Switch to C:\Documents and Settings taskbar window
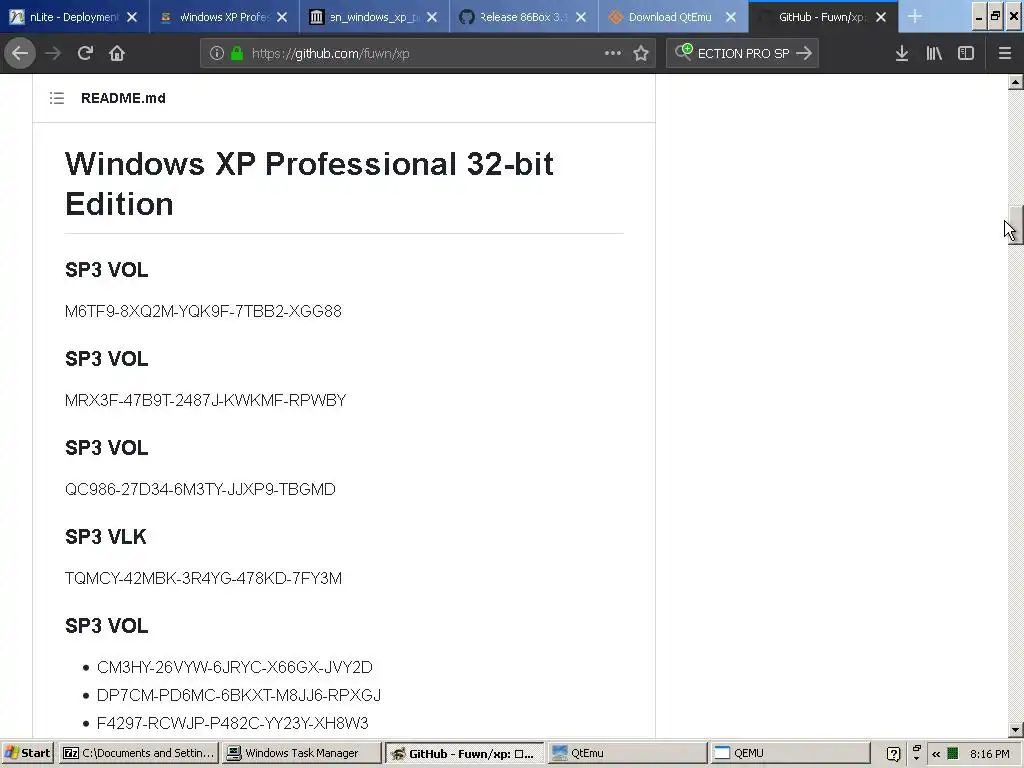The image size is (1024, 768). click(x=138, y=753)
